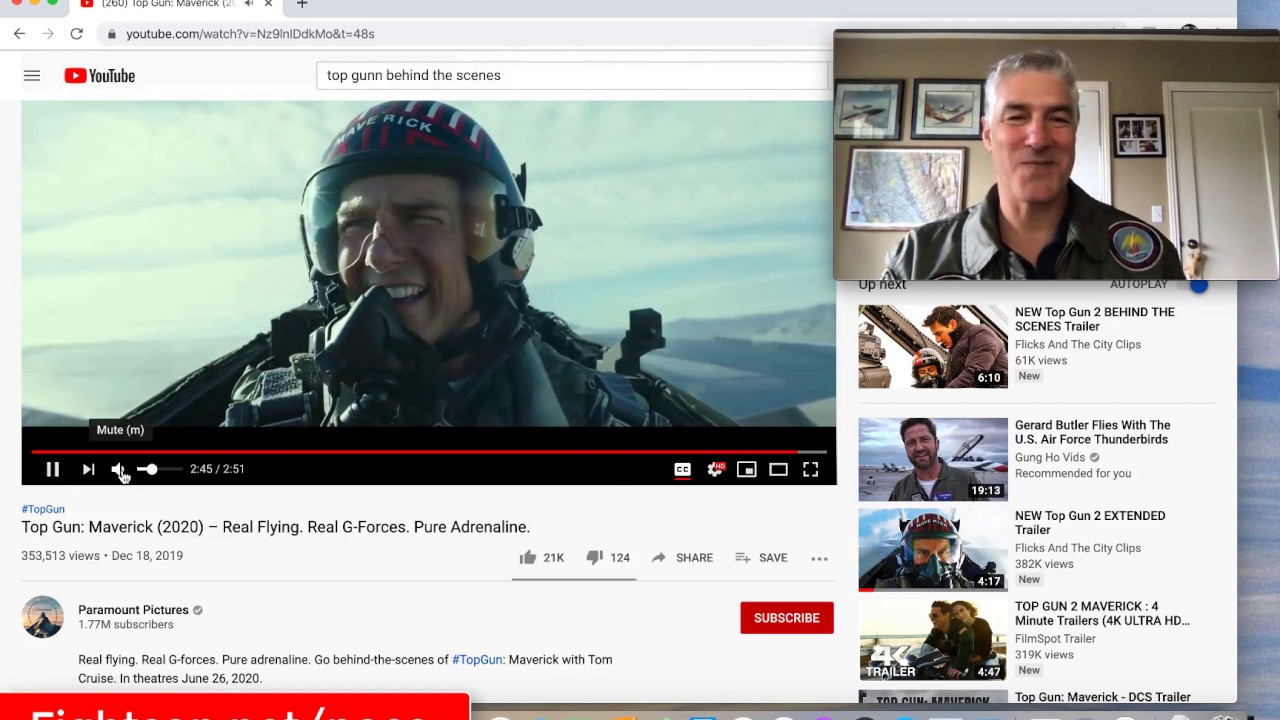
Task: Click the video time display 2:45 / 2:51
Action: (x=217, y=469)
